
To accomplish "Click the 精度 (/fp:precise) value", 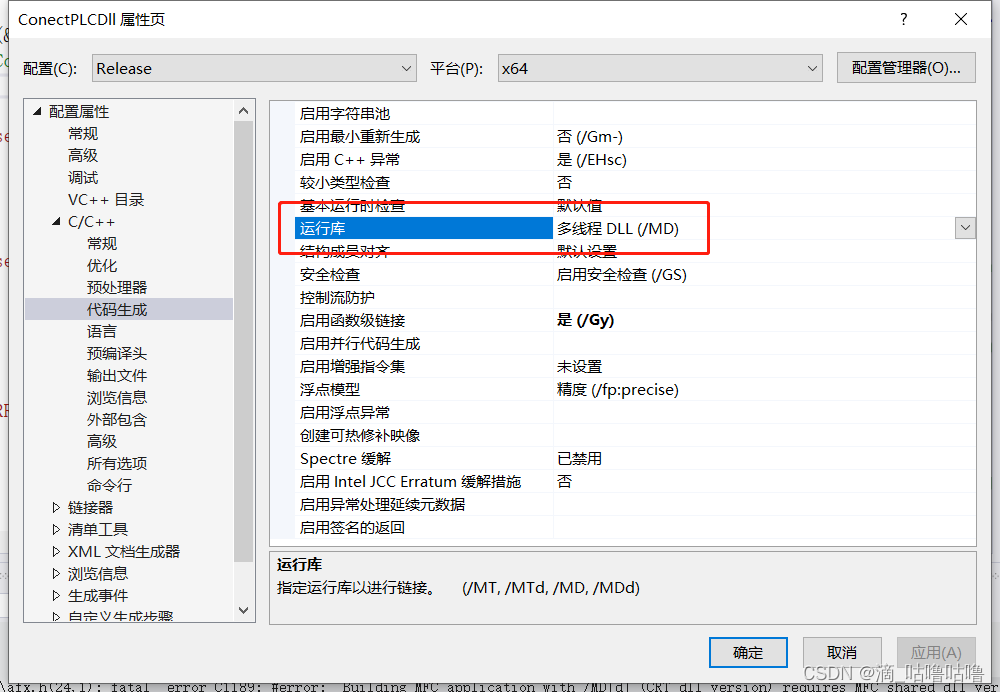I will tap(617, 390).
